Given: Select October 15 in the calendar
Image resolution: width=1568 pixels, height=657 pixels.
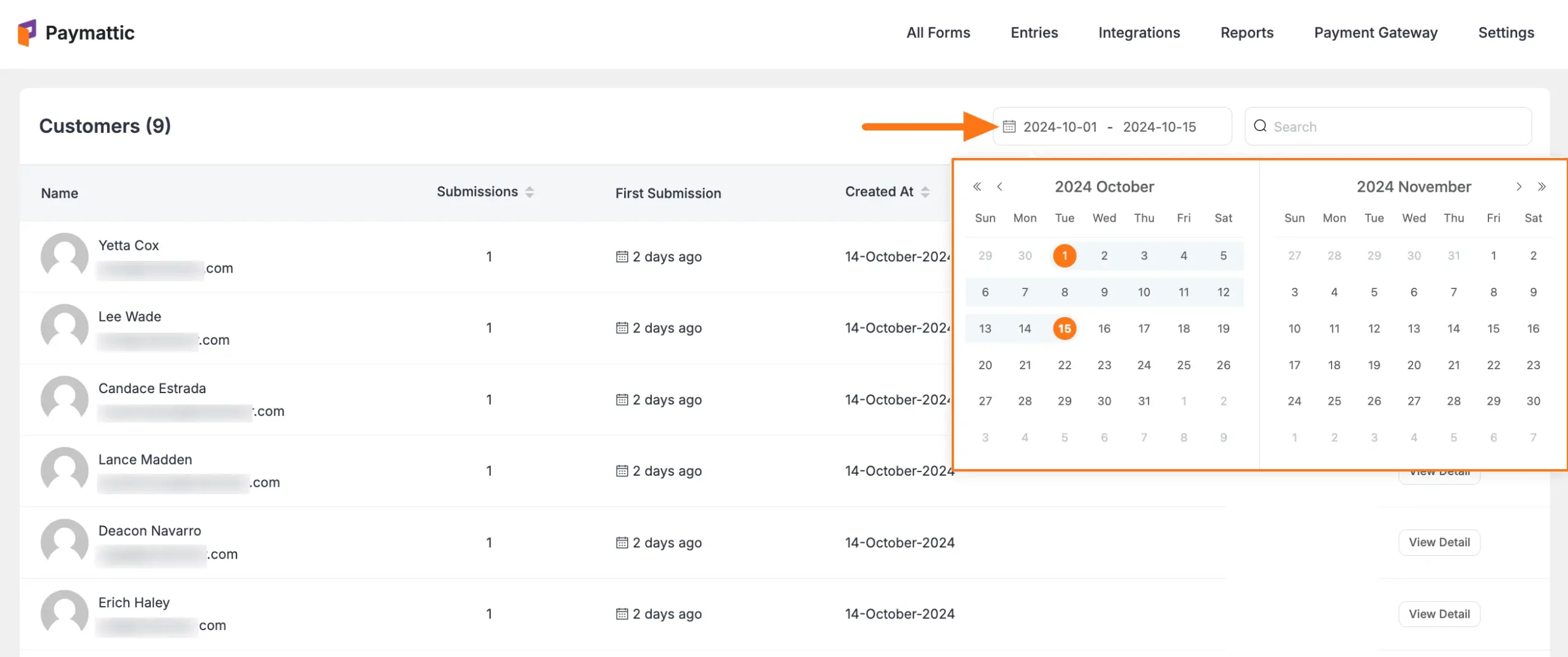Looking at the screenshot, I should pyautogui.click(x=1065, y=328).
